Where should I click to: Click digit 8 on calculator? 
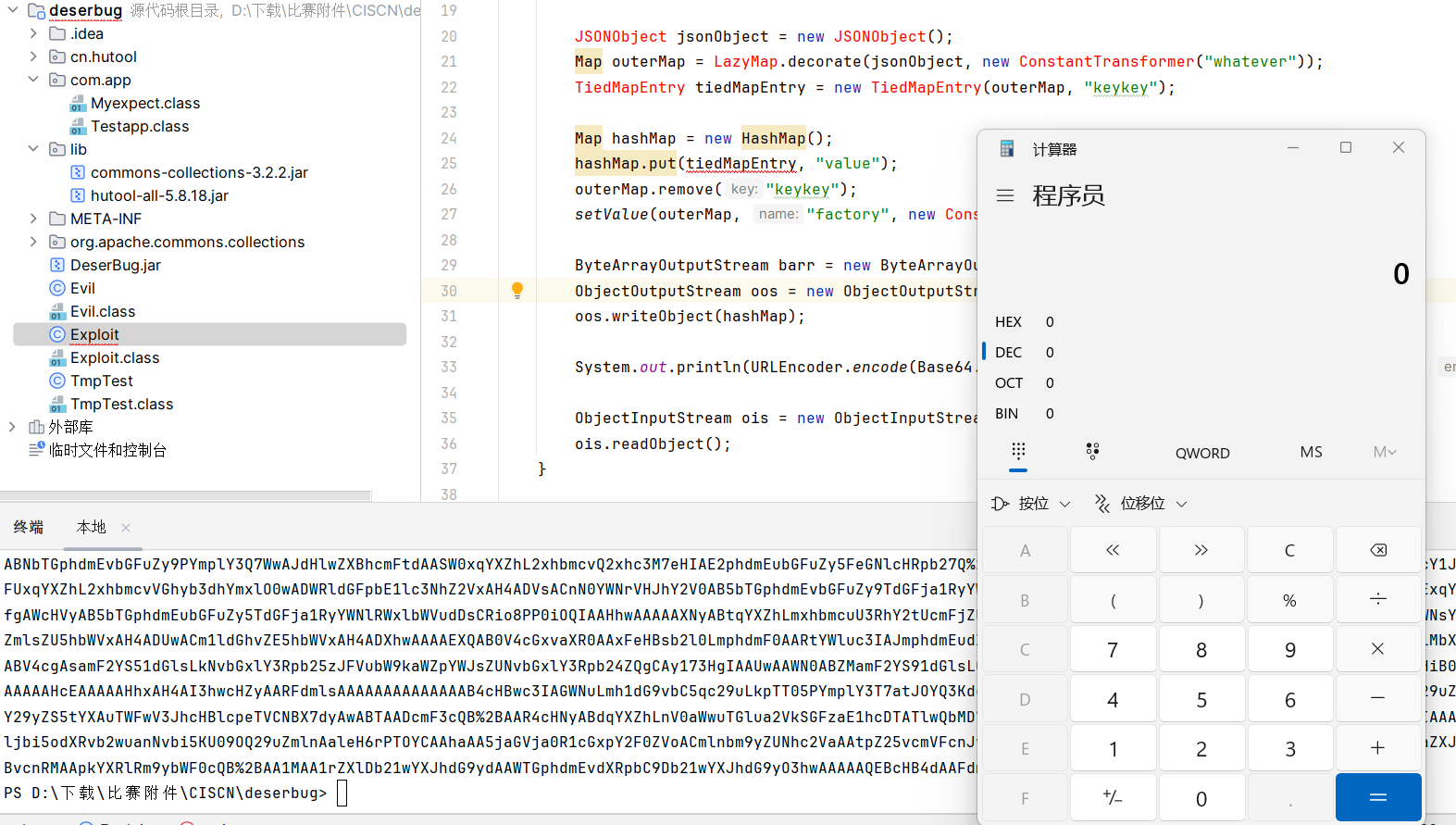tap(1201, 649)
